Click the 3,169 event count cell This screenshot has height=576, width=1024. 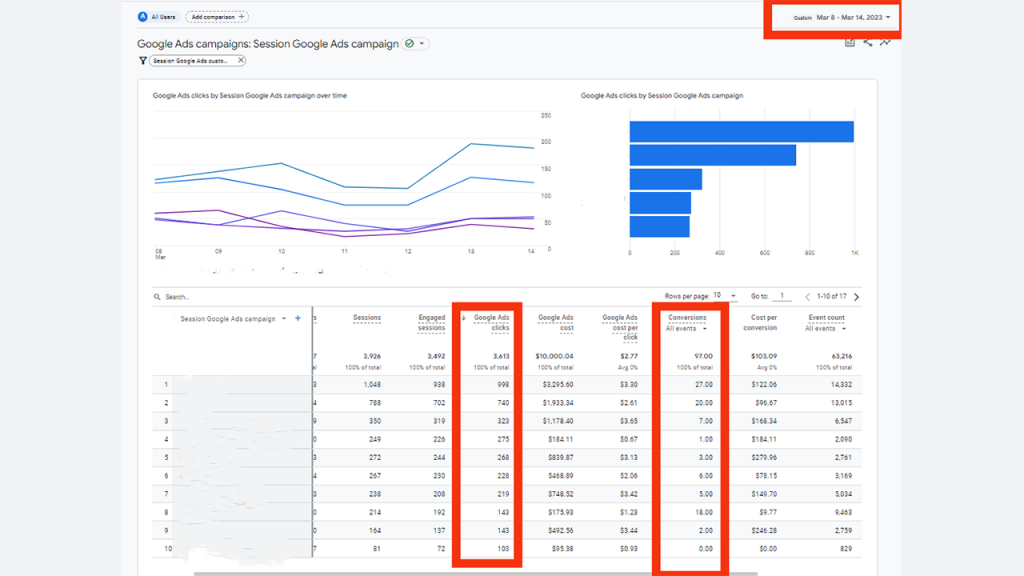[x=843, y=476]
